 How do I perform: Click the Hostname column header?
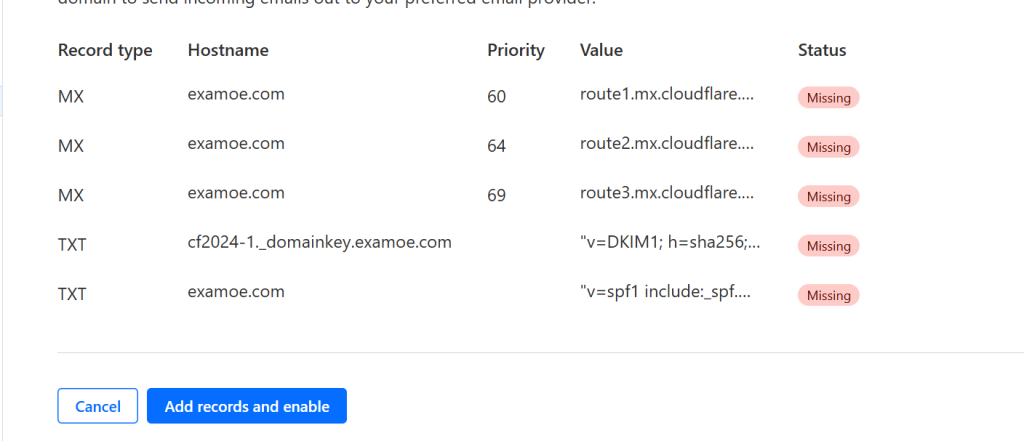[x=228, y=50]
